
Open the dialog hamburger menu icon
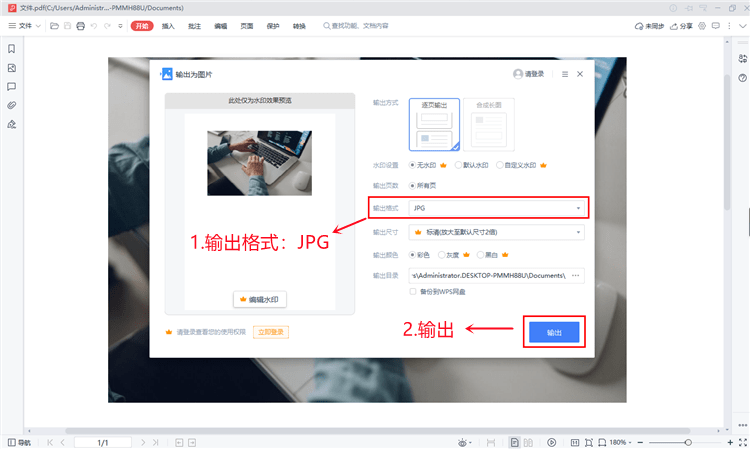565,74
